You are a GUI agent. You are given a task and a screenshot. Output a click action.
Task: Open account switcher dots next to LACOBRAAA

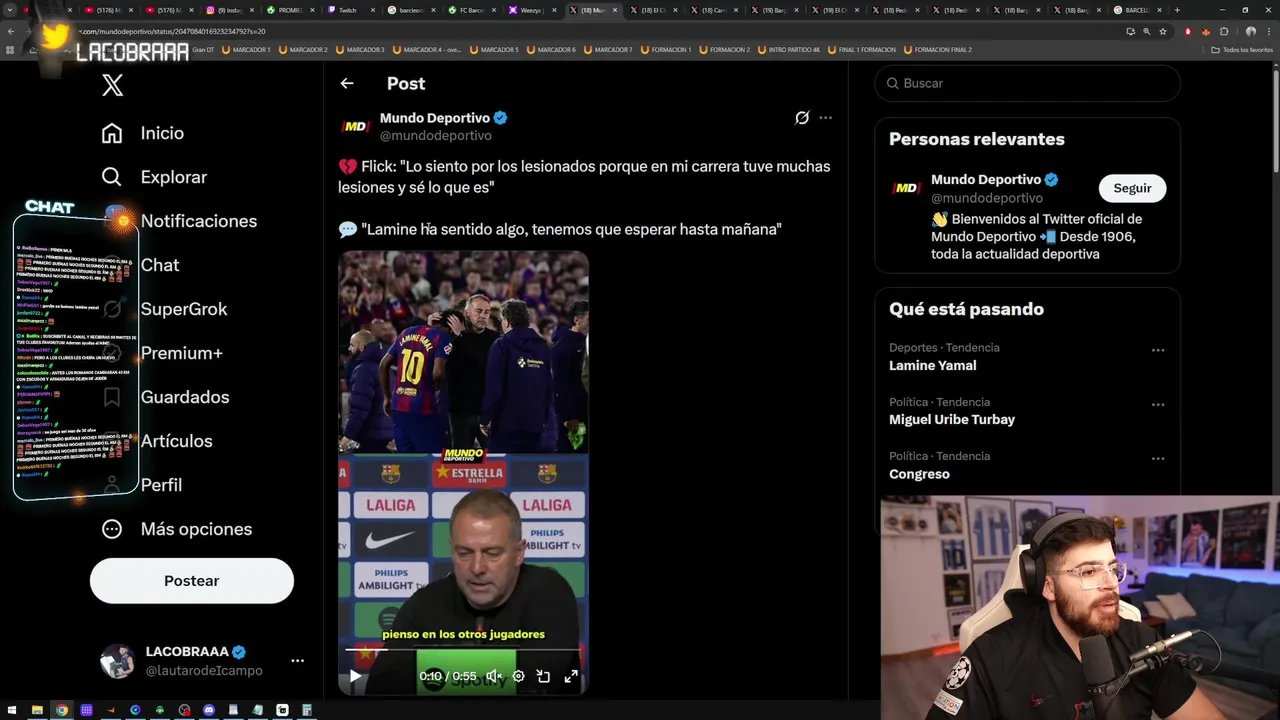[297, 661]
